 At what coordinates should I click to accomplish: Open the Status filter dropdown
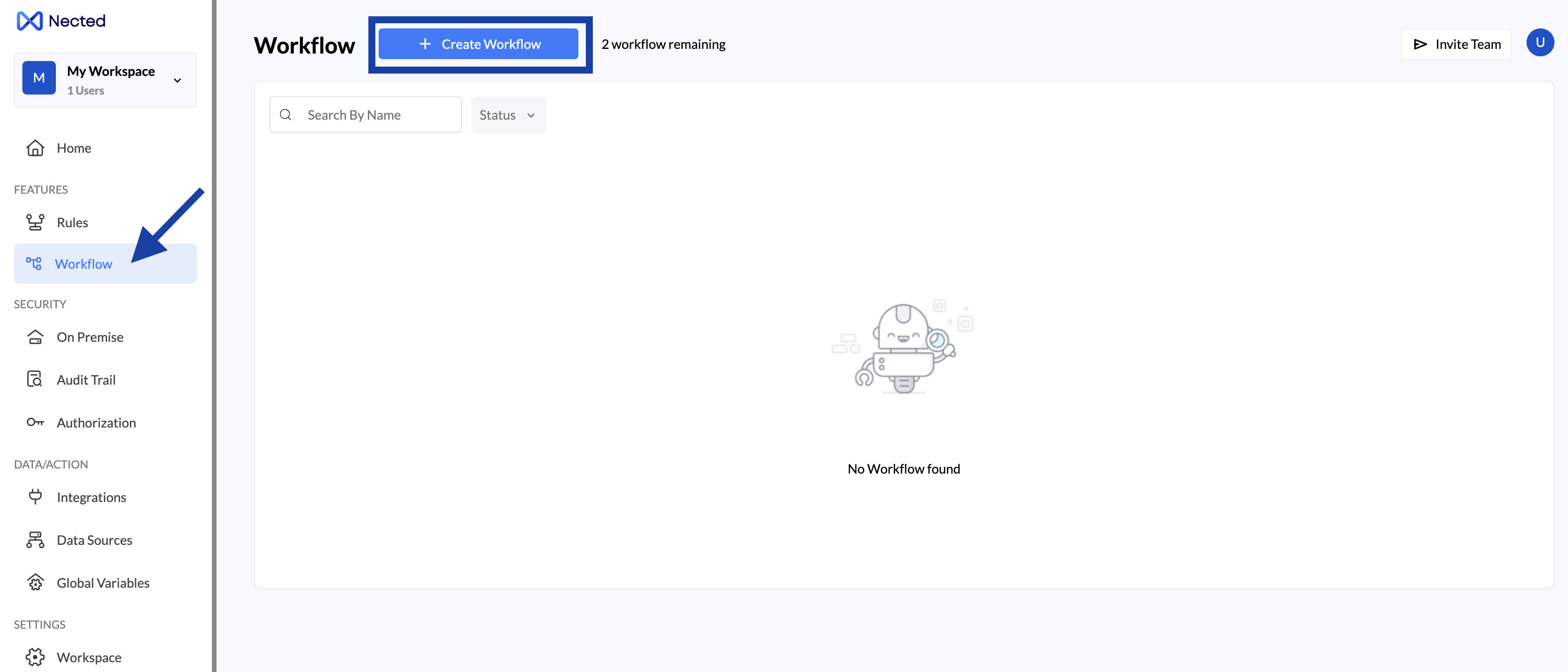(508, 115)
